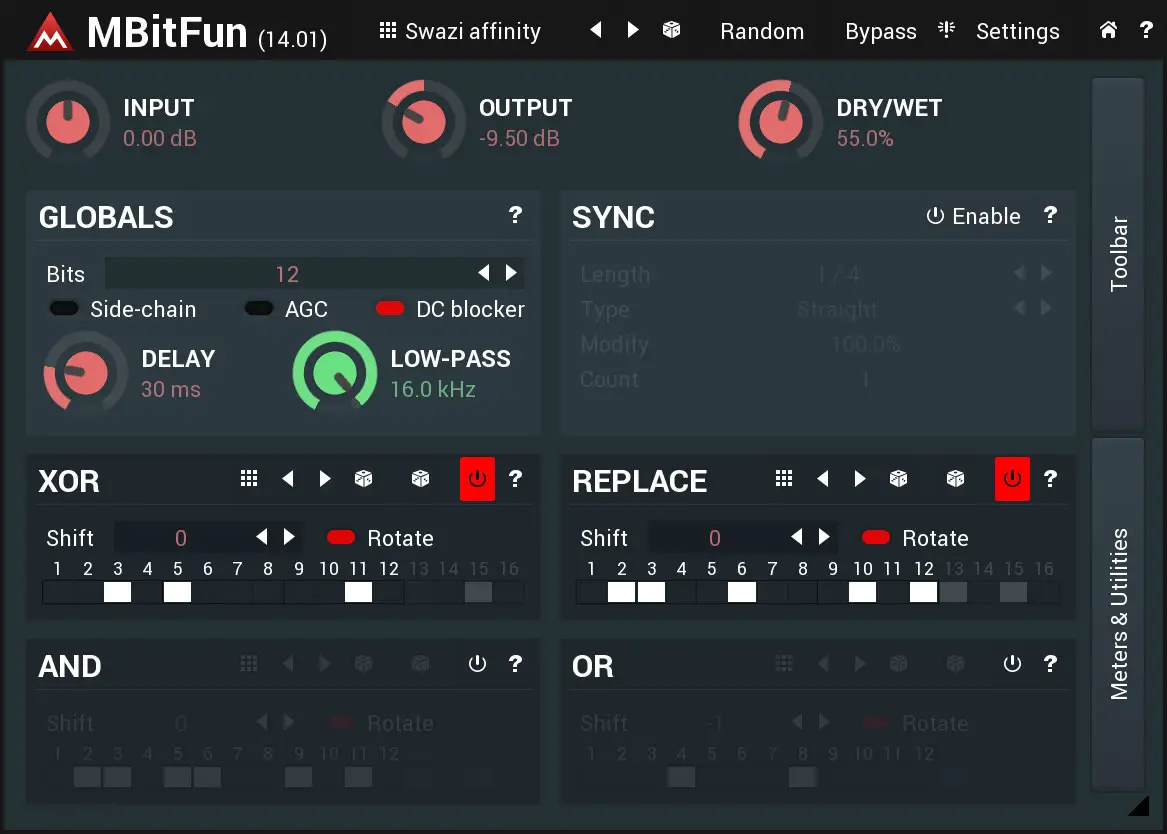
Task: Enable SYNC with the Enable button
Action: pyautogui.click(x=973, y=216)
